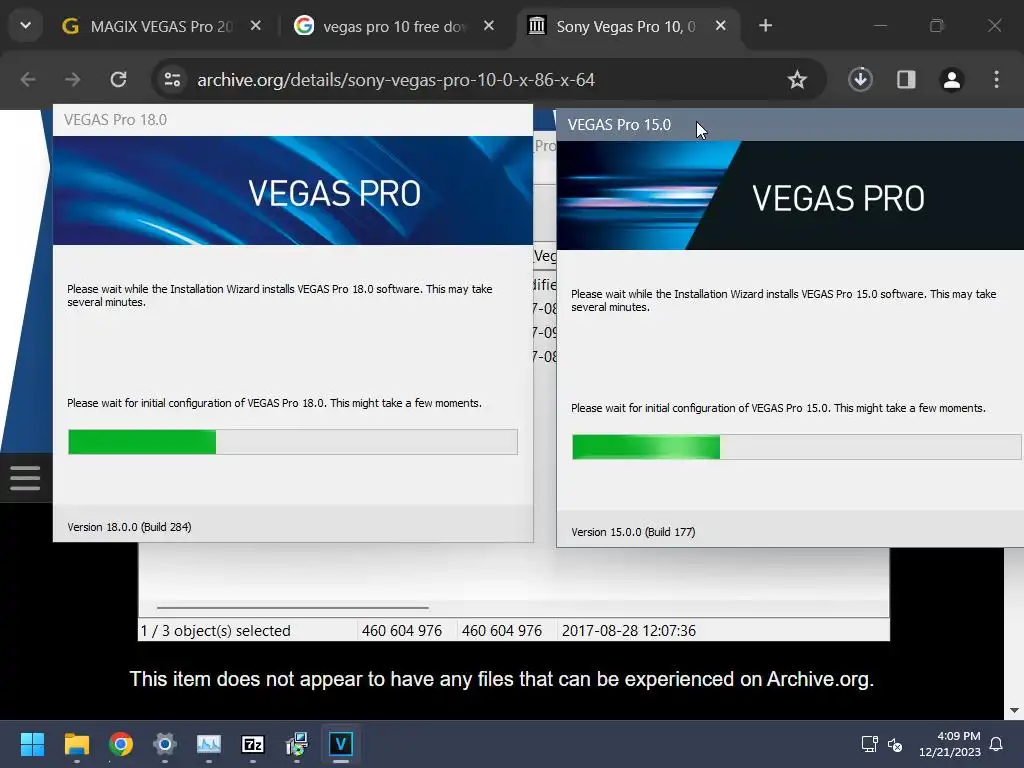Image resolution: width=1024 pixels, height=768 pixels.
Task: Toggle the Chrome side panel
Action: point(906,80)
